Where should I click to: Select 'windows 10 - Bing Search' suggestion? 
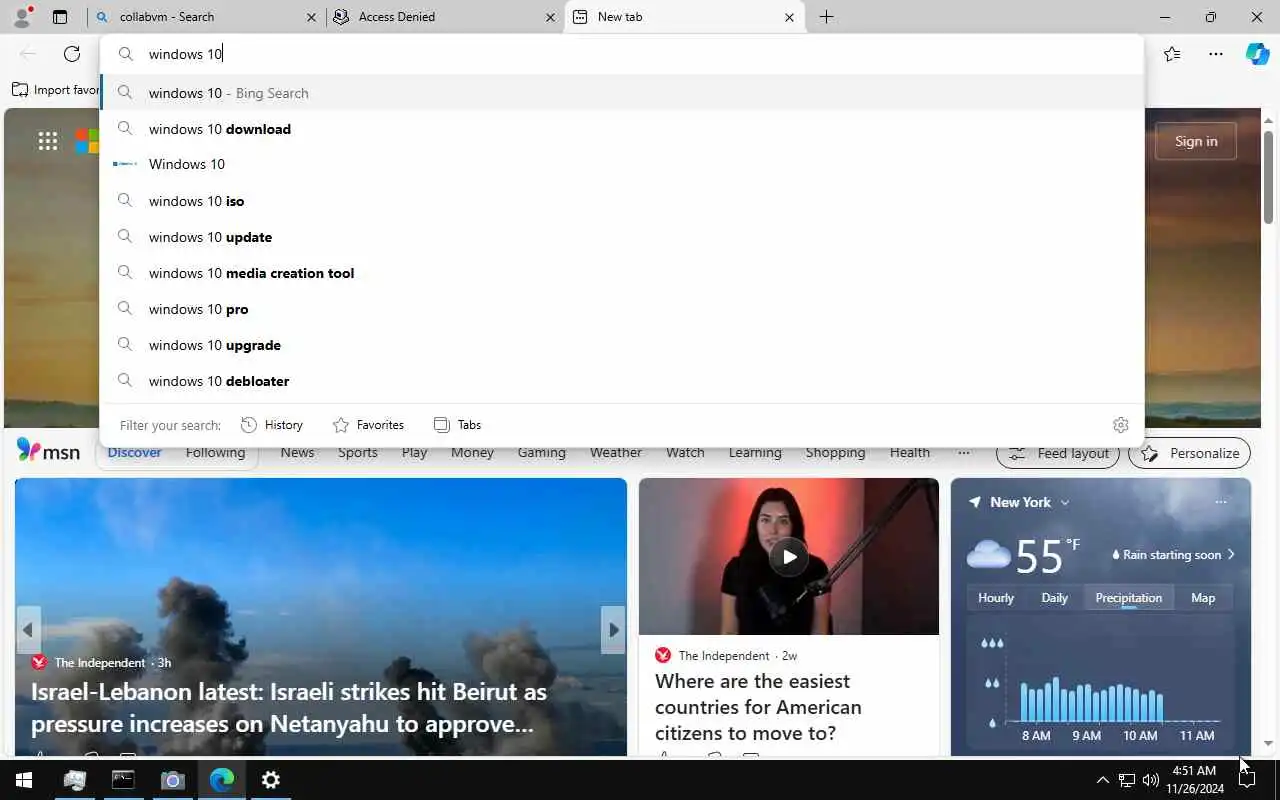[x=621, y=93]
